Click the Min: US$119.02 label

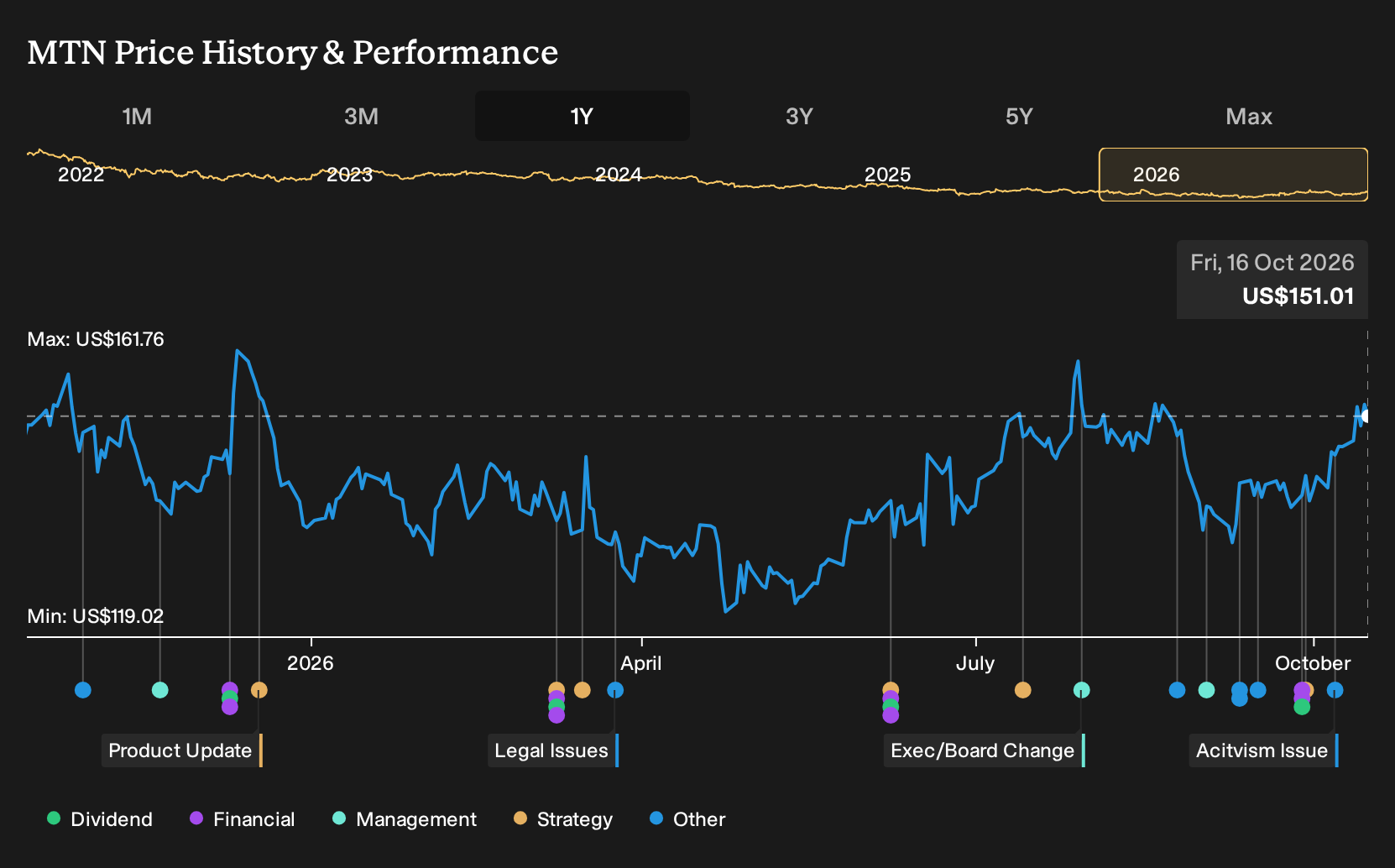[96, 616]
